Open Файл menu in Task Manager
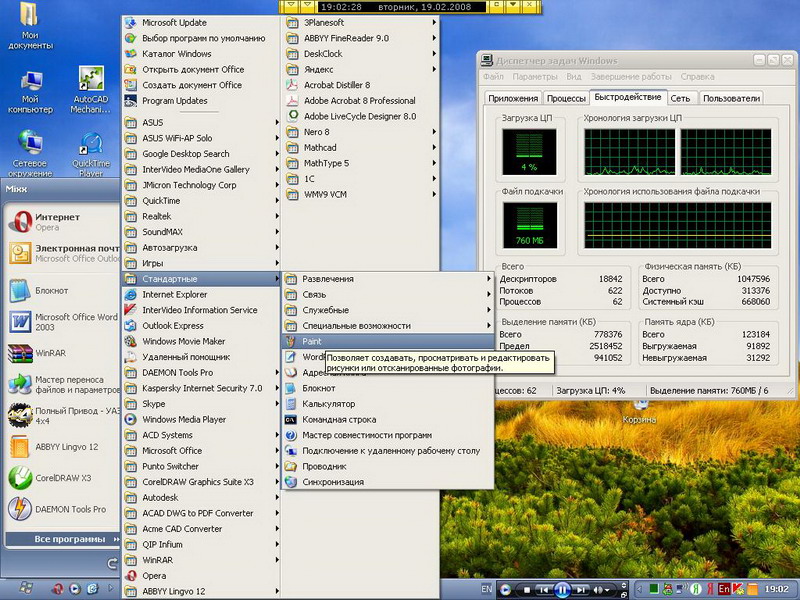 [493, 77]
